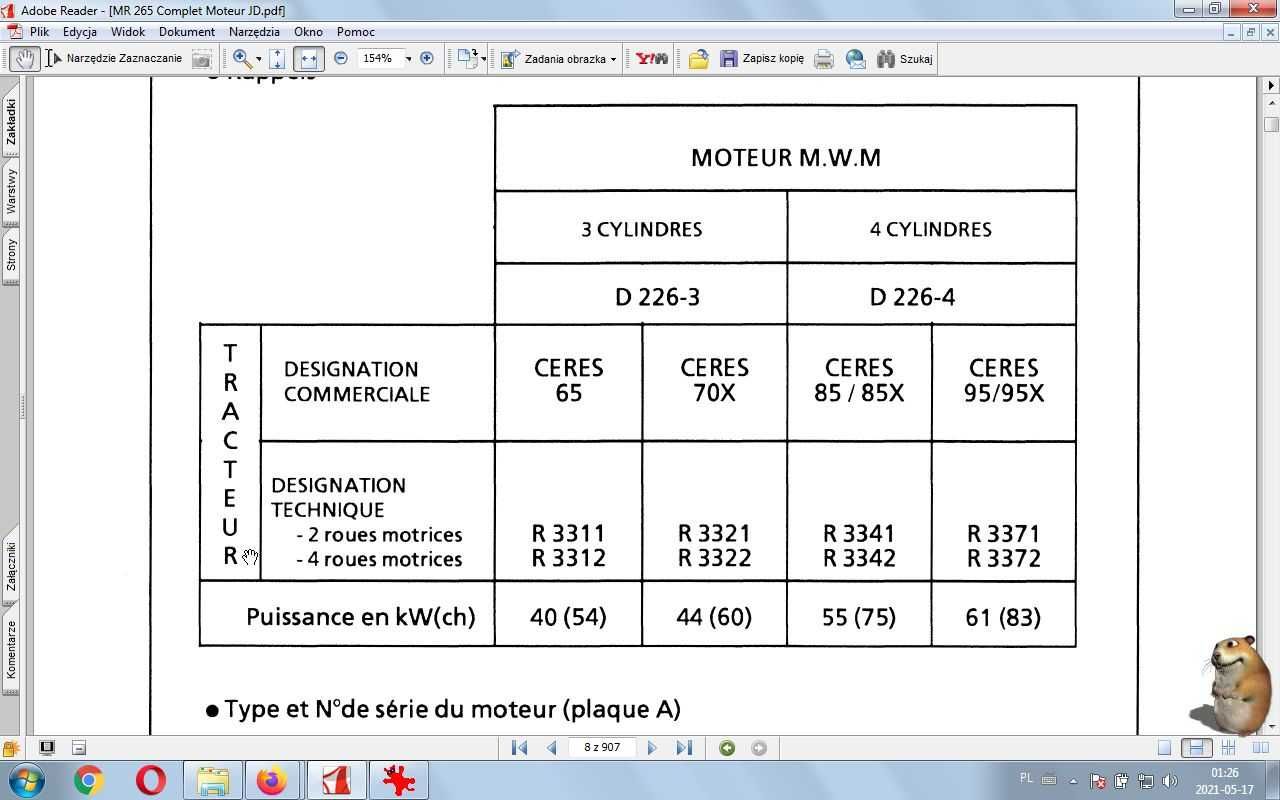
Task: Select the Hand tool in the toolbar
Action: (24, 58)
